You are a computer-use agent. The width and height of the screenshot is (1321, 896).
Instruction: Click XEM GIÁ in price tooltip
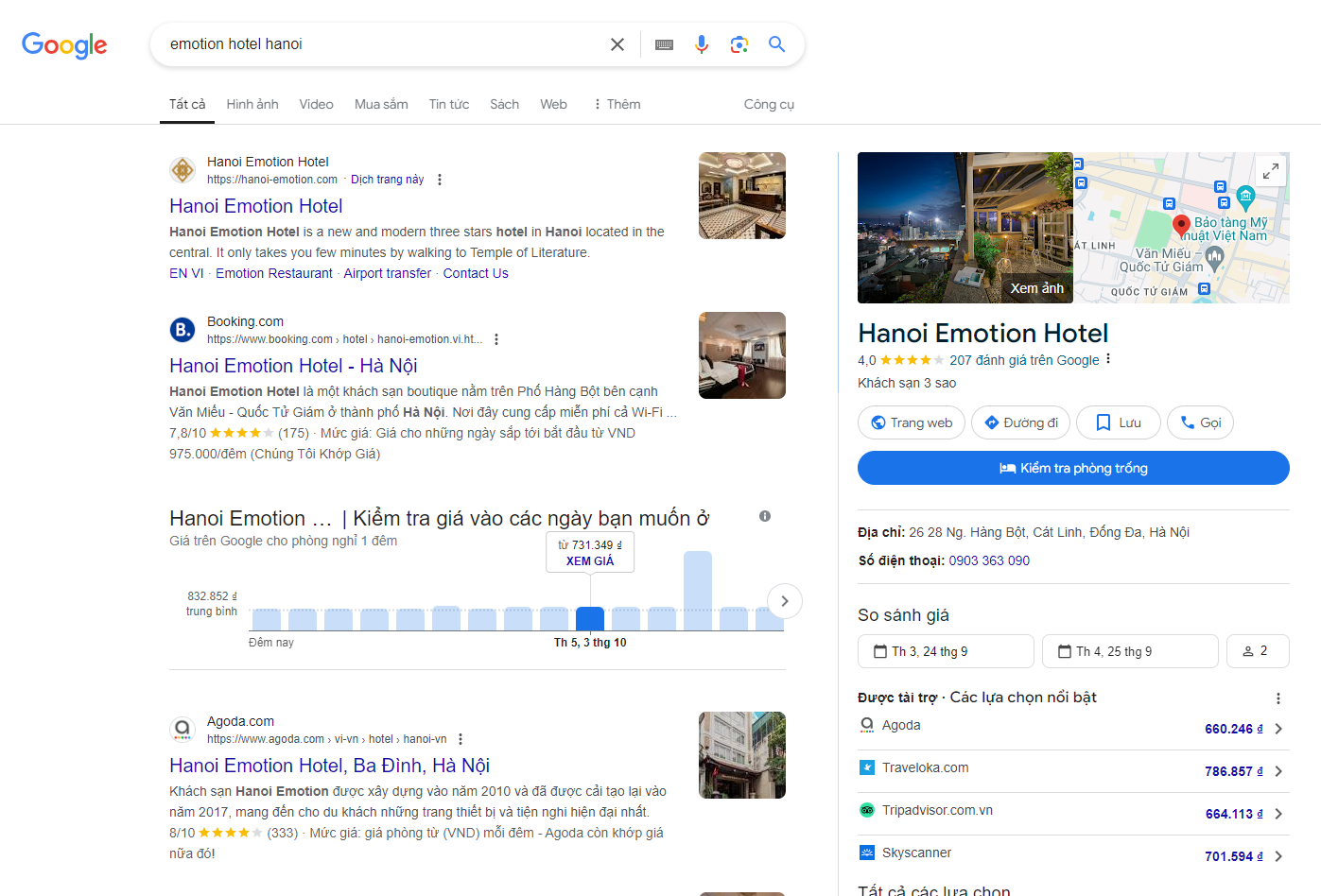(590, 561)
